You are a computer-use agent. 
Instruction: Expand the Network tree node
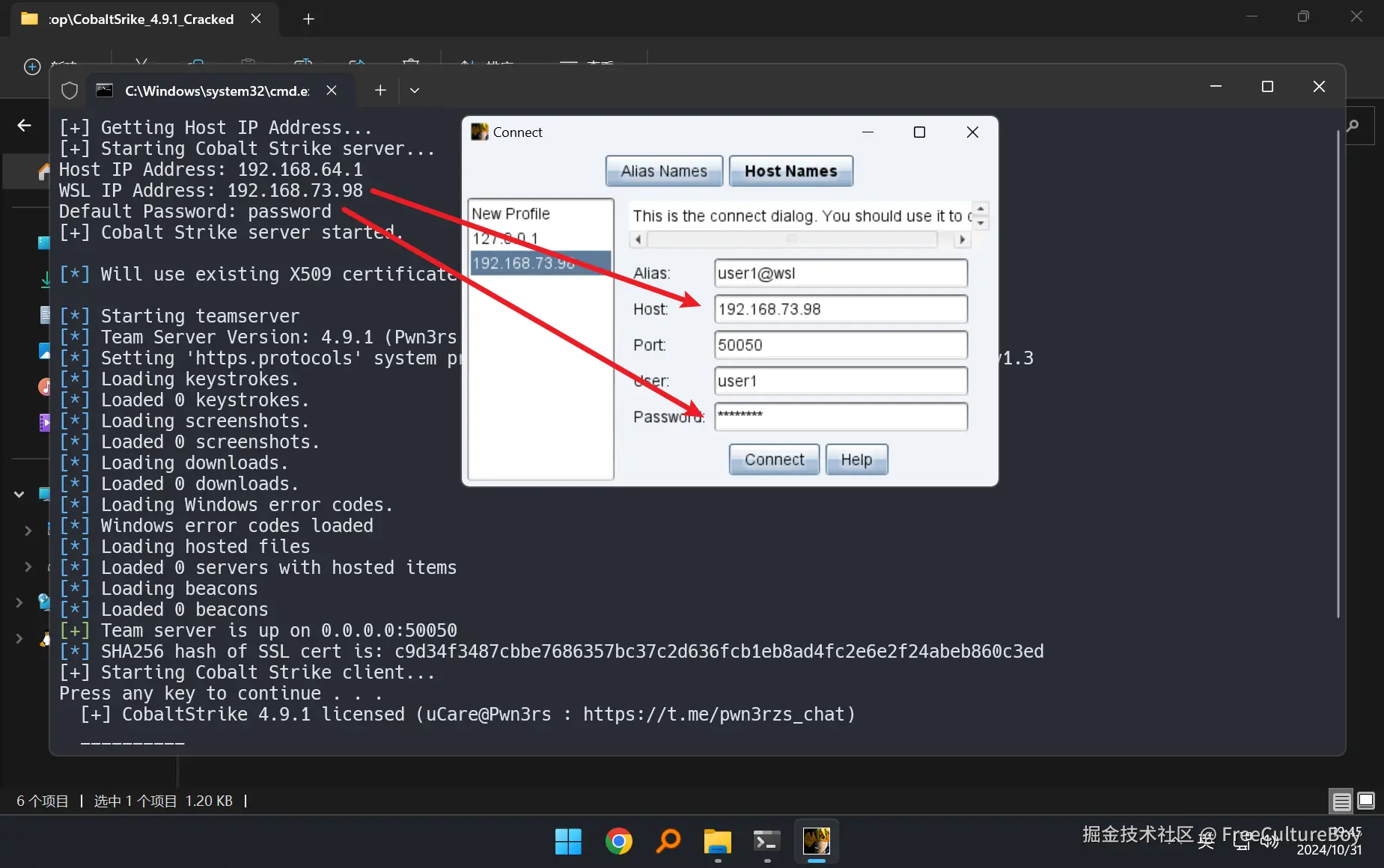[x=19, y=602]
